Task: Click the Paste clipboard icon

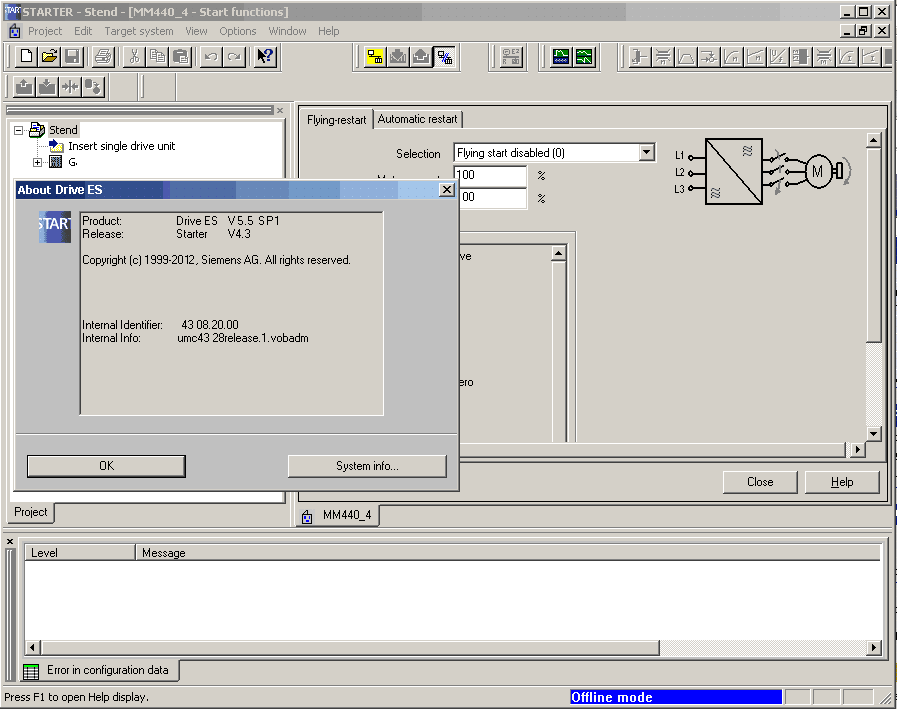Action: (x=180, y=57)
